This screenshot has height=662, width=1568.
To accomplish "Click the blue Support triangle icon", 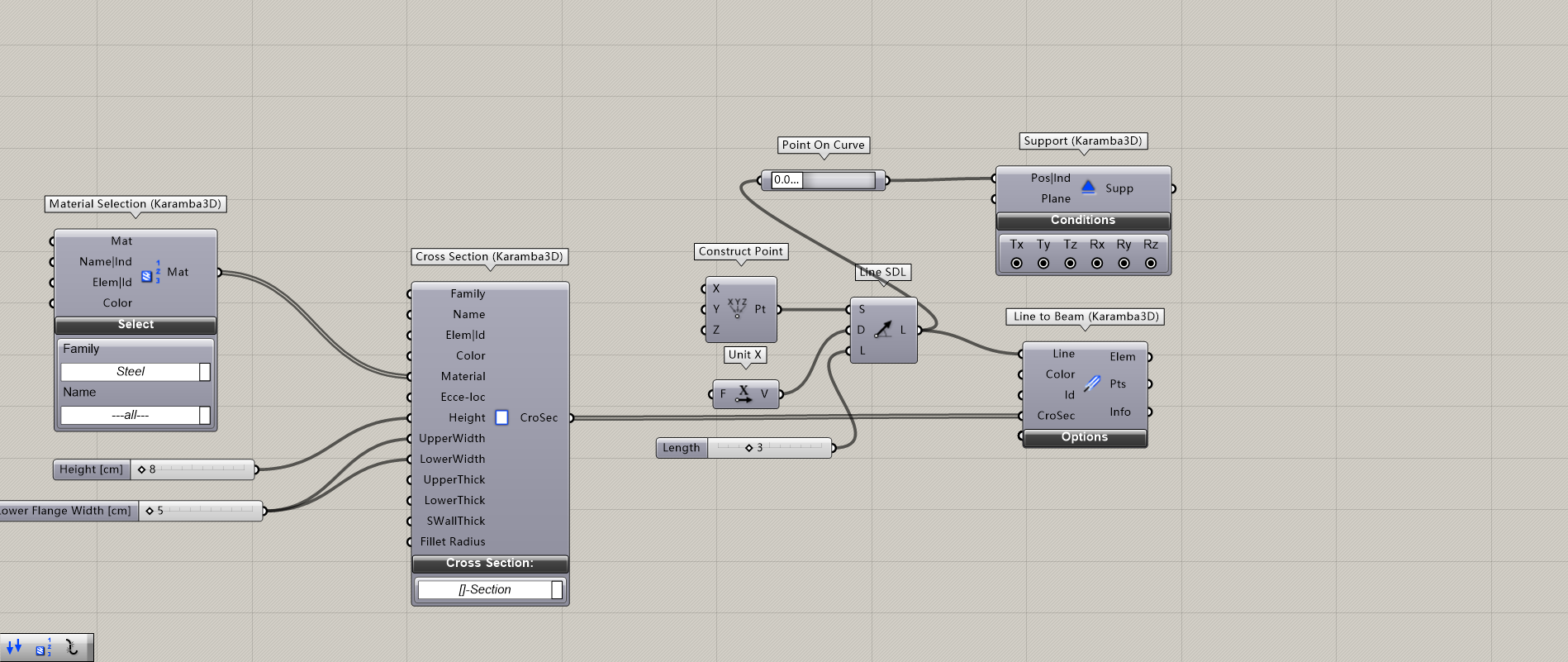I will [x=1088, y=188].
